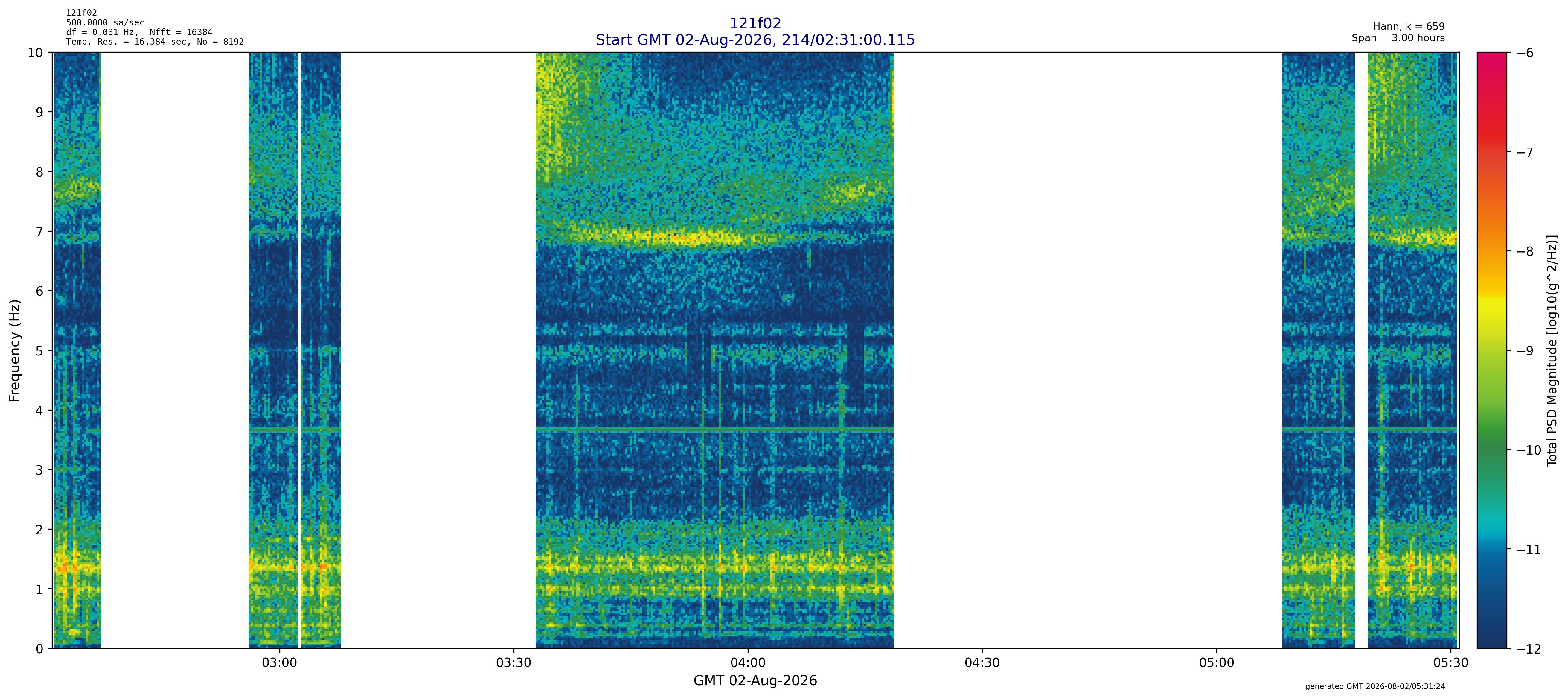
Task: Click the '05:00' time axis tick label
Action: [x=1217, y=663]
